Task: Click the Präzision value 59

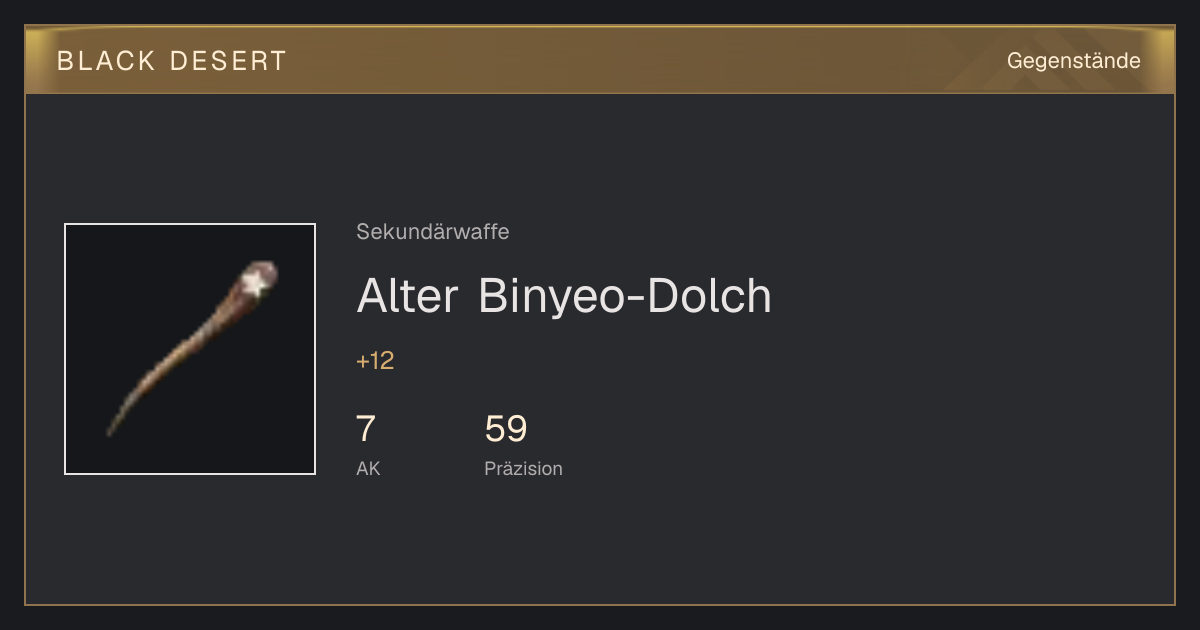Action: coord(506,429)
